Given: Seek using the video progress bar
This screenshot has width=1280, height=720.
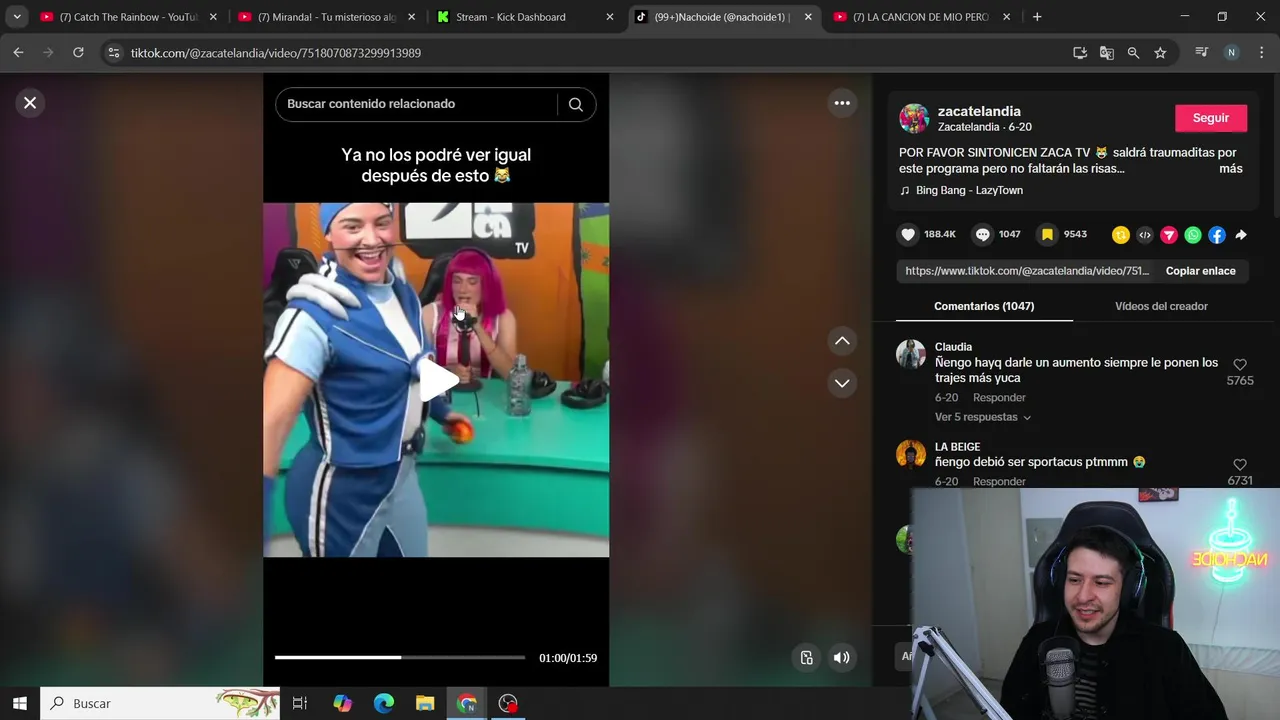Looking at the screenshot, I should pyautogui.click(x=400, y=657).
